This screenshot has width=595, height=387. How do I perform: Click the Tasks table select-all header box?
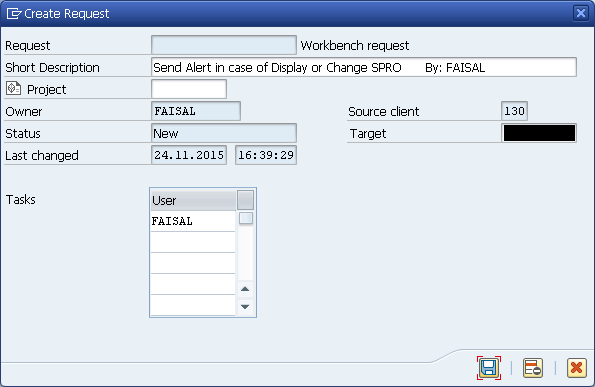coord(246,200)
